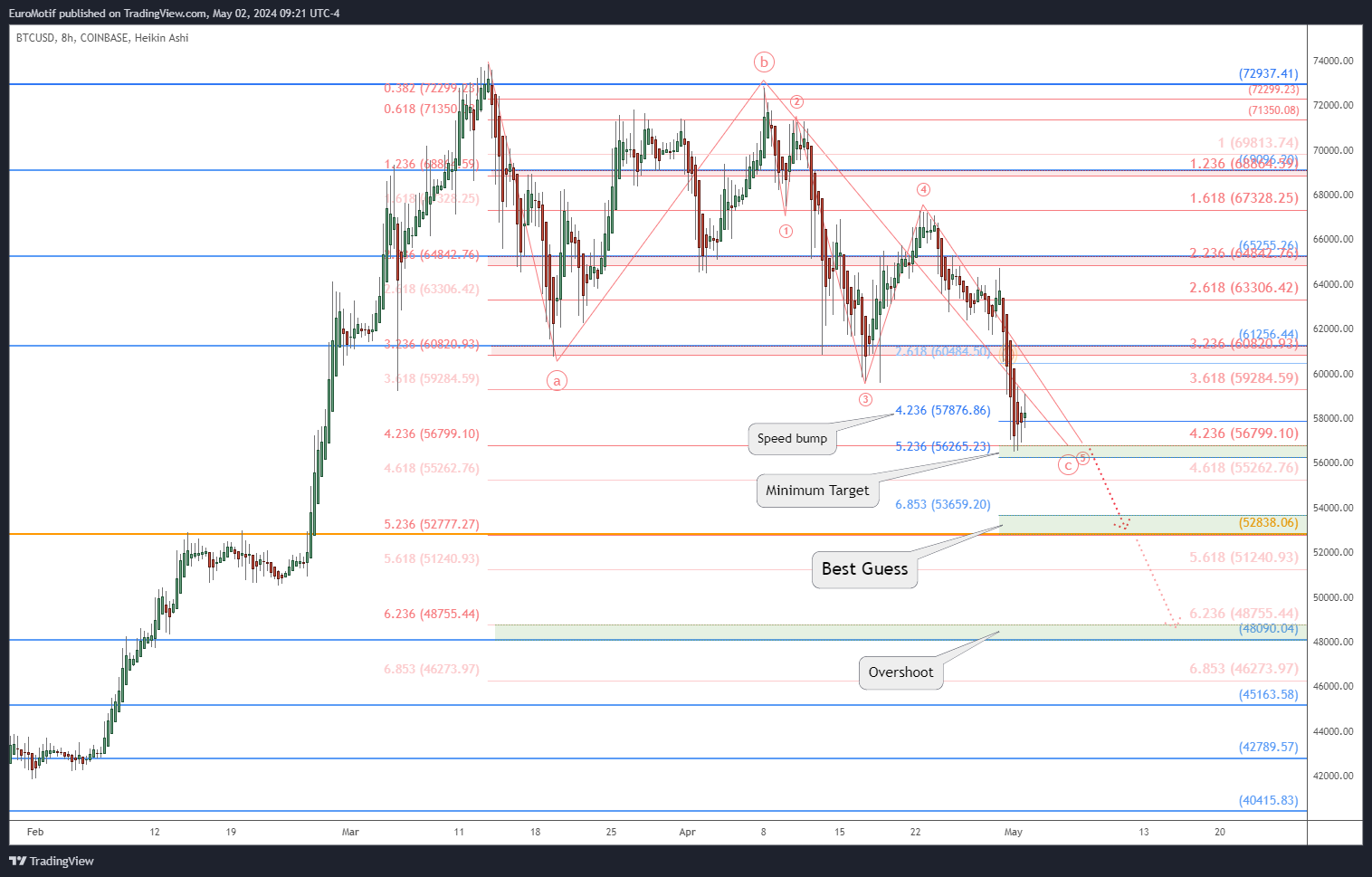Click the 'Apr' date on the time axis
This screenshot has width=1372, height=877.
(x=688, y=832)
